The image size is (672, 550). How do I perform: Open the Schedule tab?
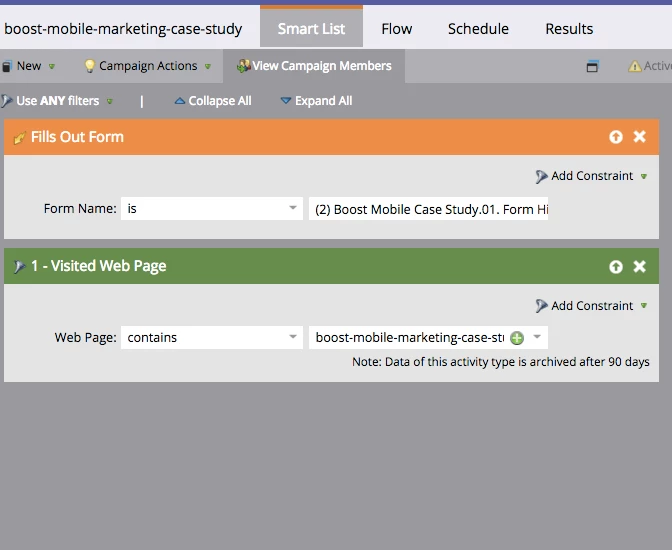tap(478, 29)
